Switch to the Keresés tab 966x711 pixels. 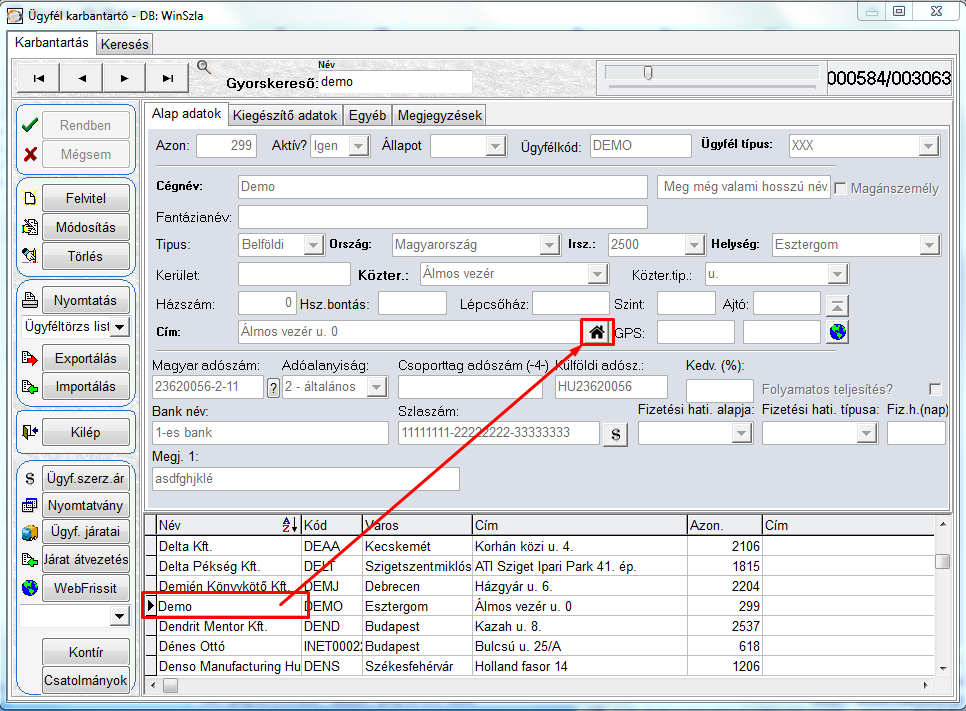[x=124, y=44]
